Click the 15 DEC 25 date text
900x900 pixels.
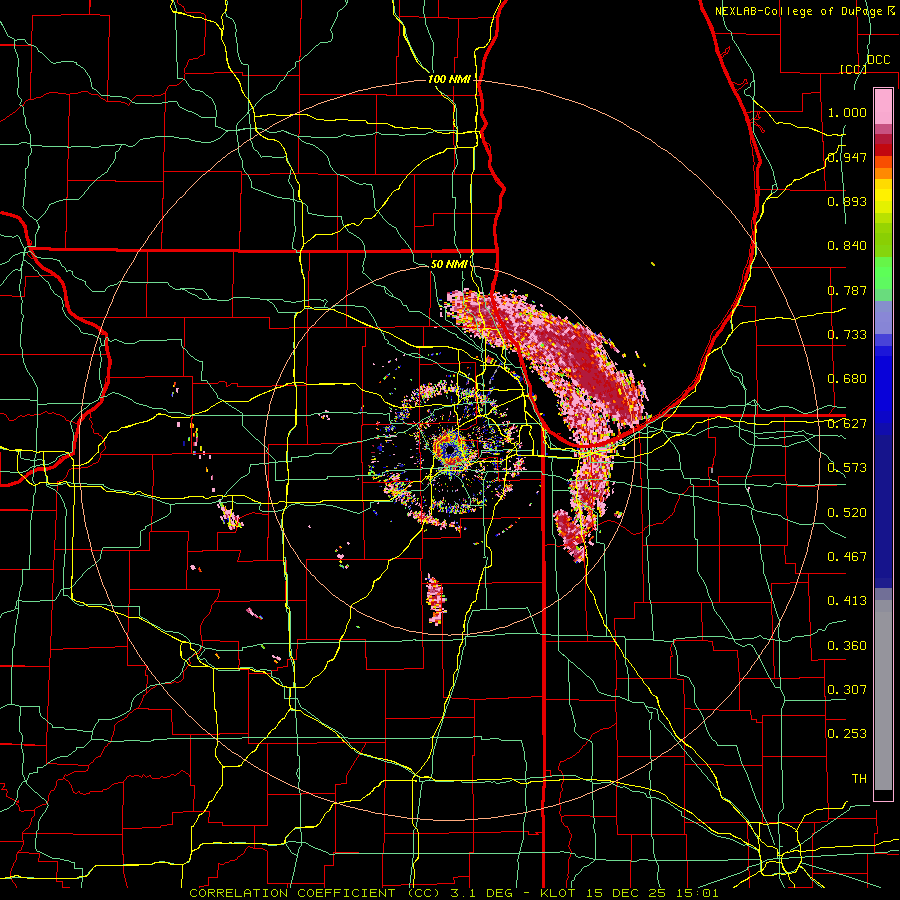click(x=625, y=893)
